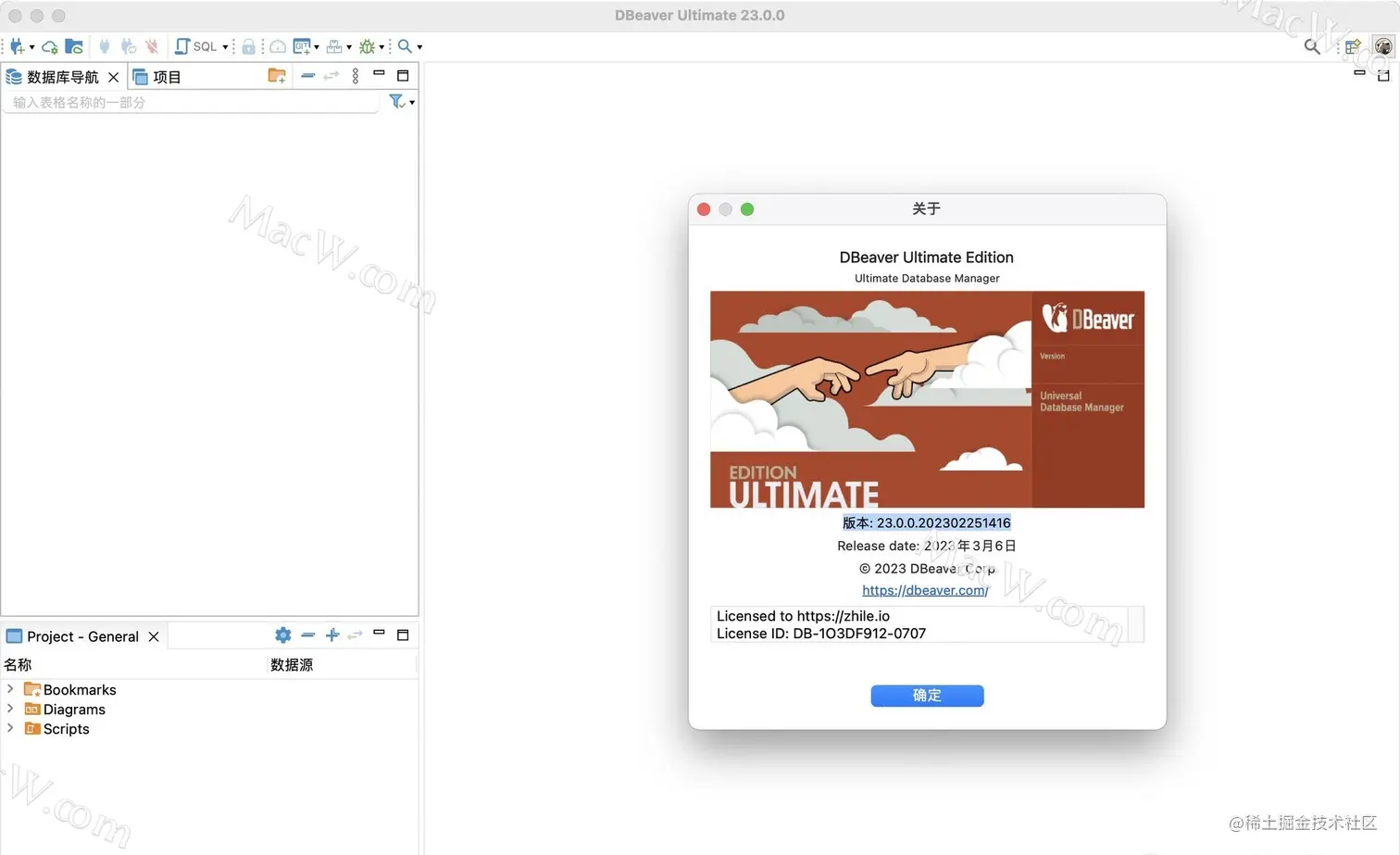Click the cloud settings toolbar icon
1400x855 pixels.
50,46
